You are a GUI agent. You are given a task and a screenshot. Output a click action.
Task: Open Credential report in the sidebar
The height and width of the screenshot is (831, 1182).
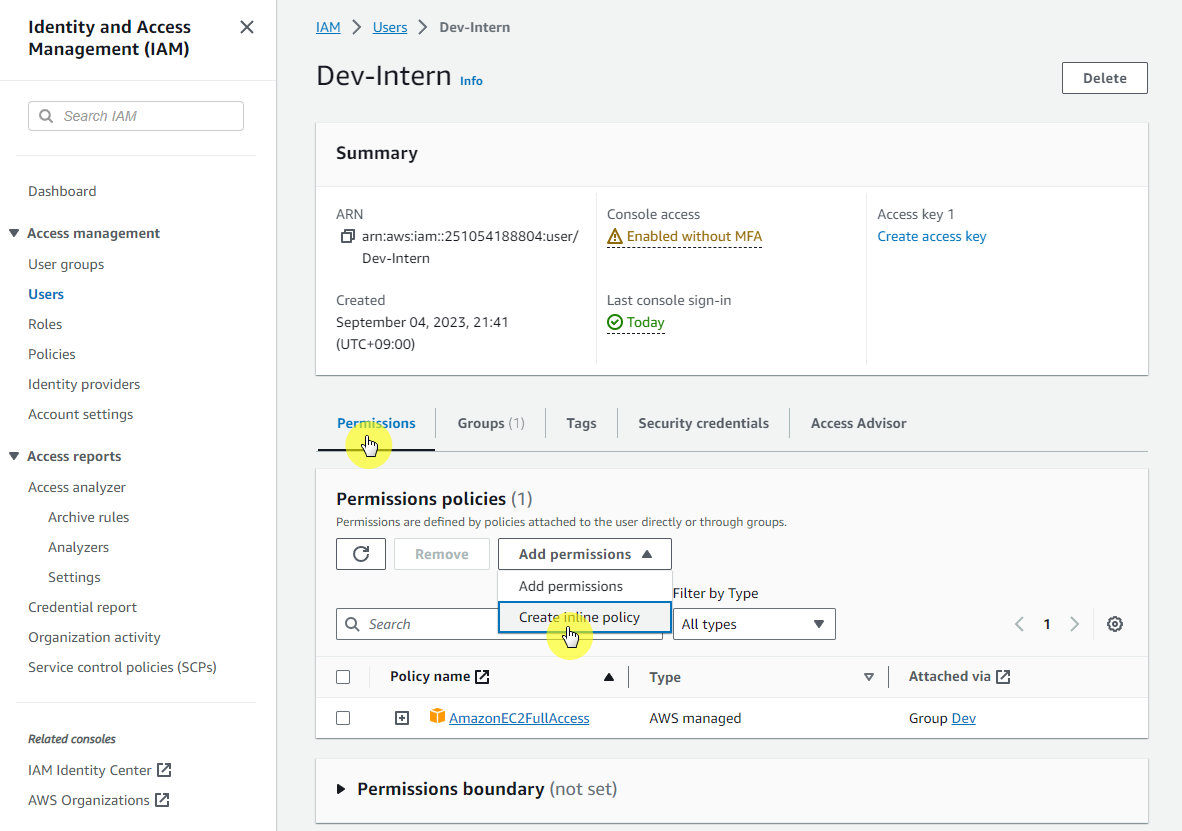point(82,607)
